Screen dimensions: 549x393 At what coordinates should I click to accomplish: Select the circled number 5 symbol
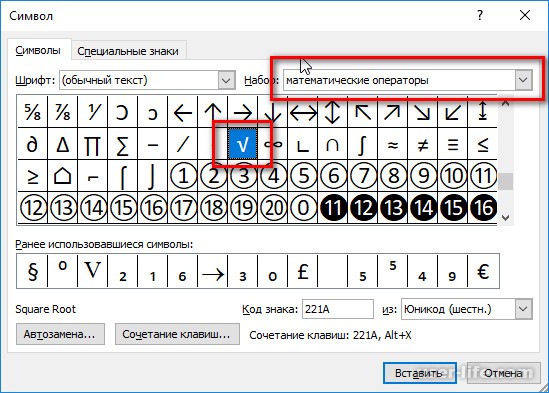point(303,176)
